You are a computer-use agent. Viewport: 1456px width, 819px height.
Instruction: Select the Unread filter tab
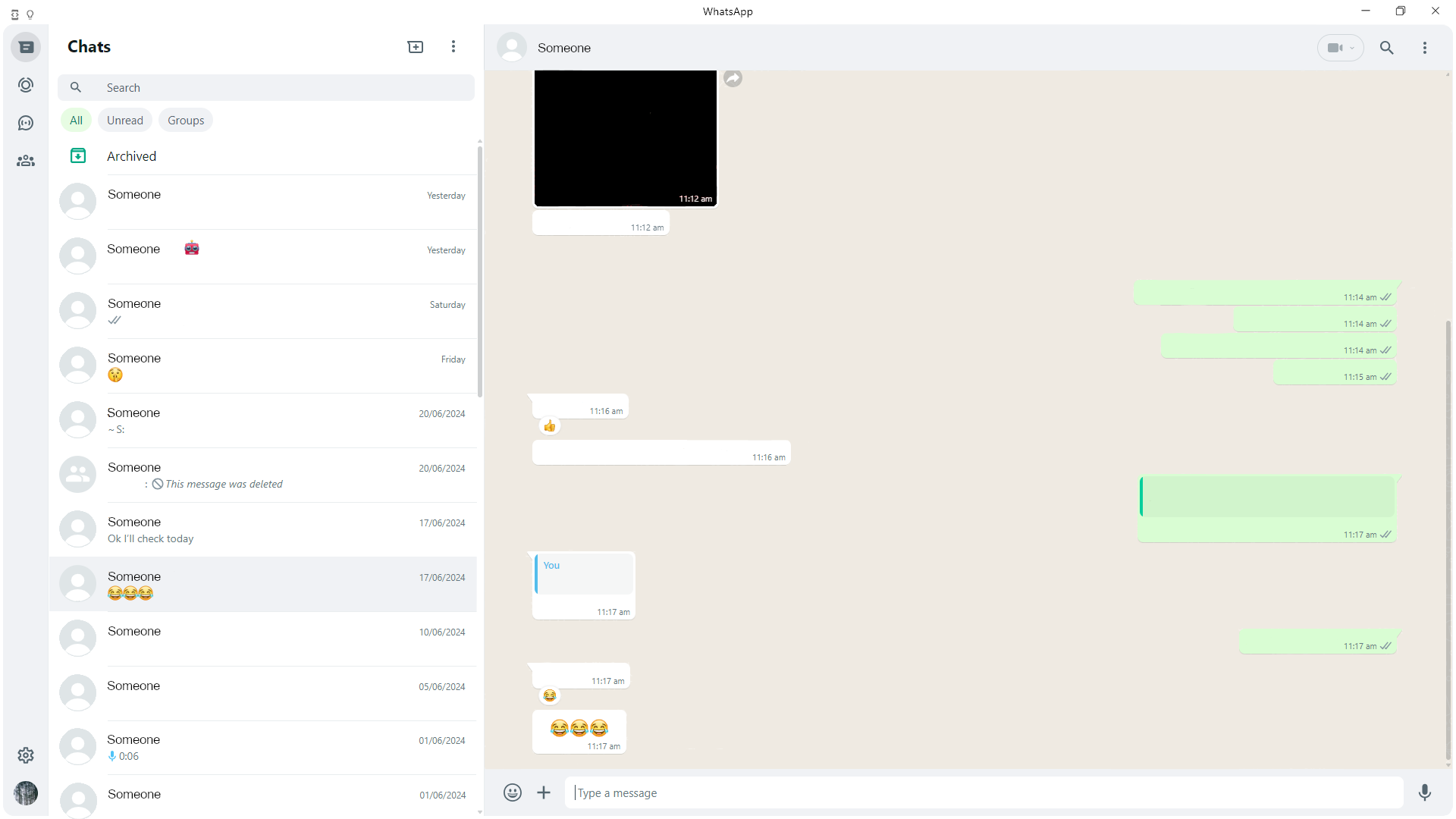pyautogui.click(x=123, y=120)
